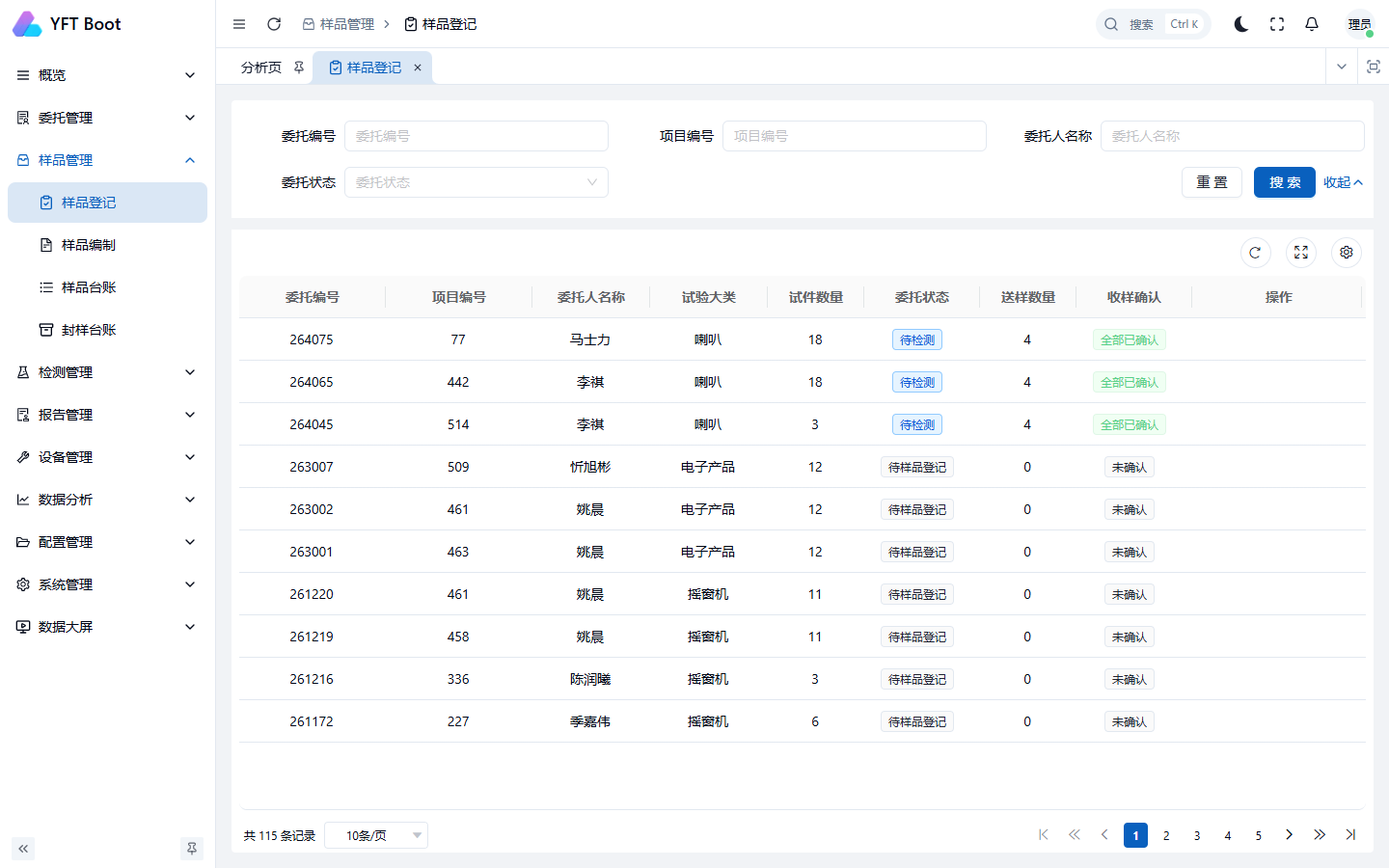This screenshot has width=1389, height=868.
Task: Switch to 分析页 tab
Action: click(x=261, y=68)
